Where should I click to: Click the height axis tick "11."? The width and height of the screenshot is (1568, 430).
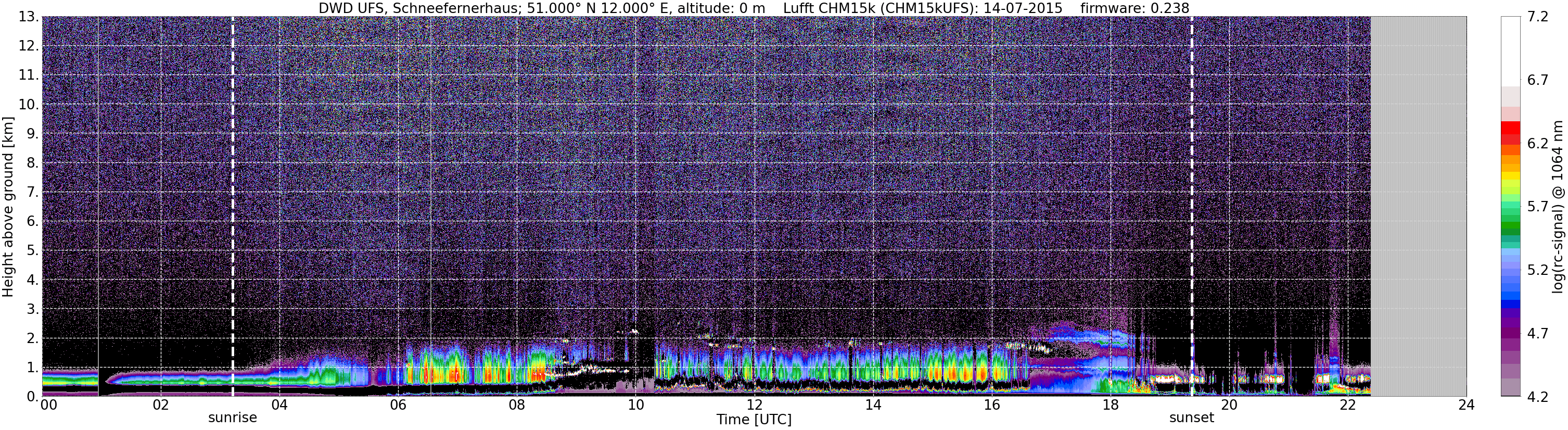[x=29, y=75]
